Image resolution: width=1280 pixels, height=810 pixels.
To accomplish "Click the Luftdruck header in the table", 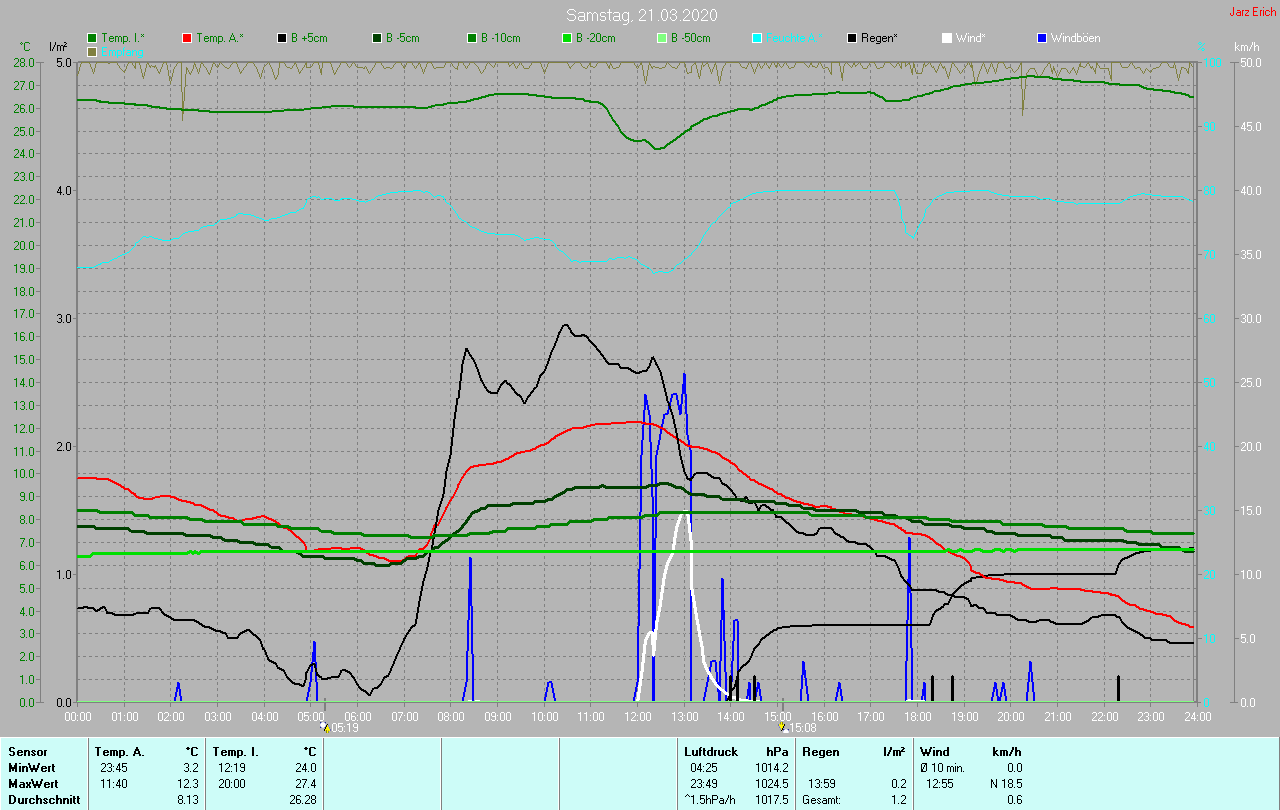I will 711,751.
